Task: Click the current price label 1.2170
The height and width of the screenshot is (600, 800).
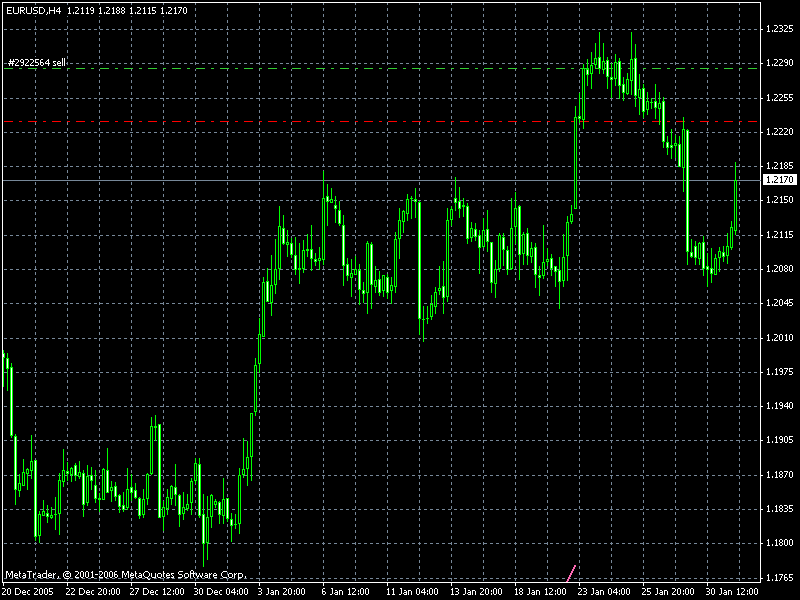Action: (780, 180)
